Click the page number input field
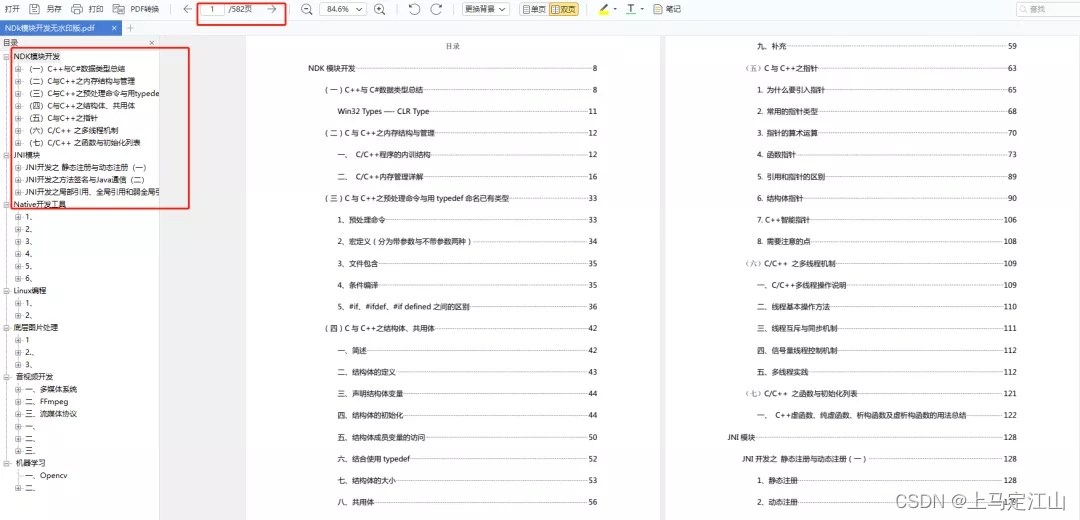This screenshot has width=1080, height=520. tap(212, 9)
